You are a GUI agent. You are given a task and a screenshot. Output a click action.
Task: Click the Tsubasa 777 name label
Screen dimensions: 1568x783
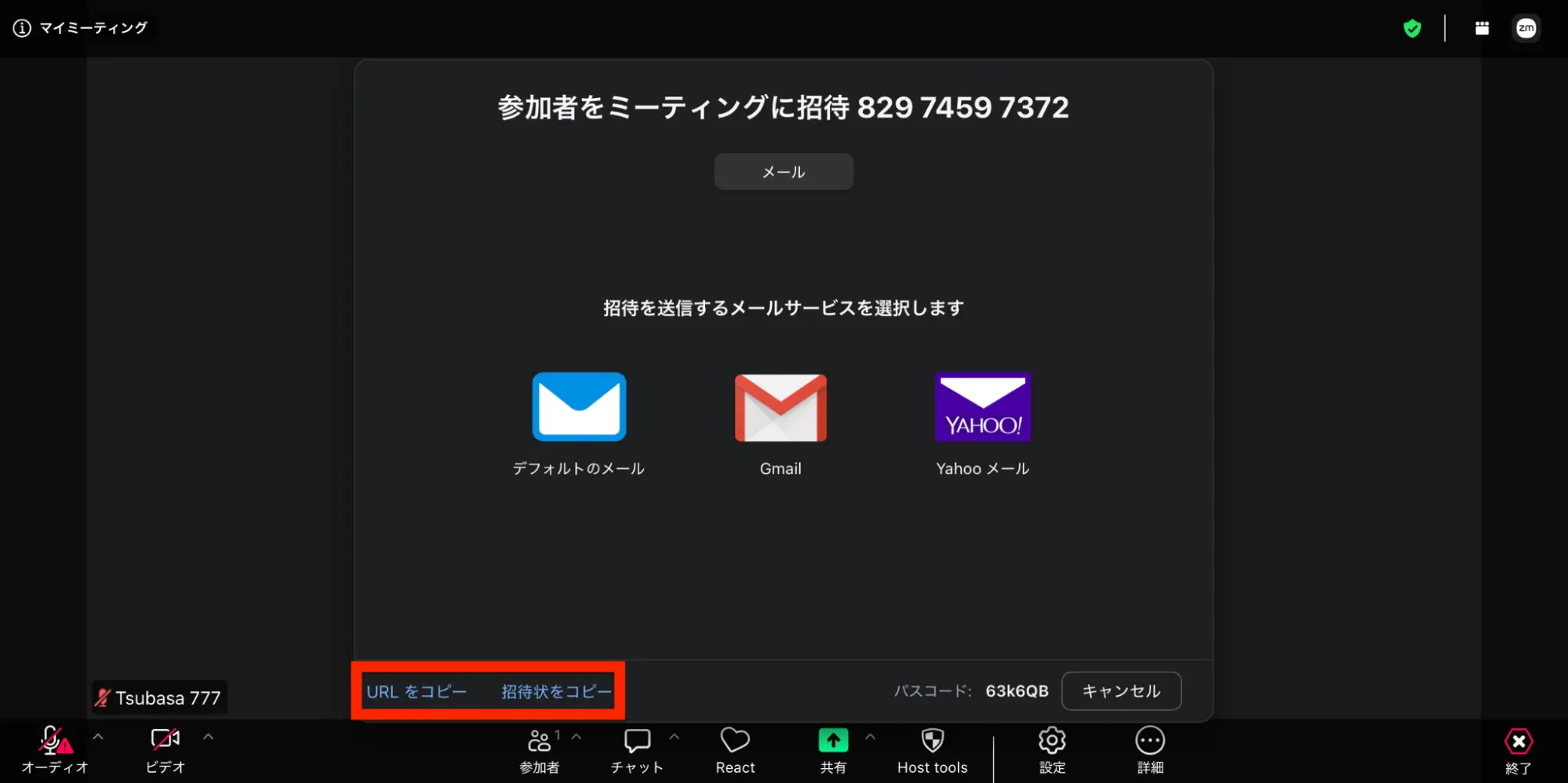[168, 698]
